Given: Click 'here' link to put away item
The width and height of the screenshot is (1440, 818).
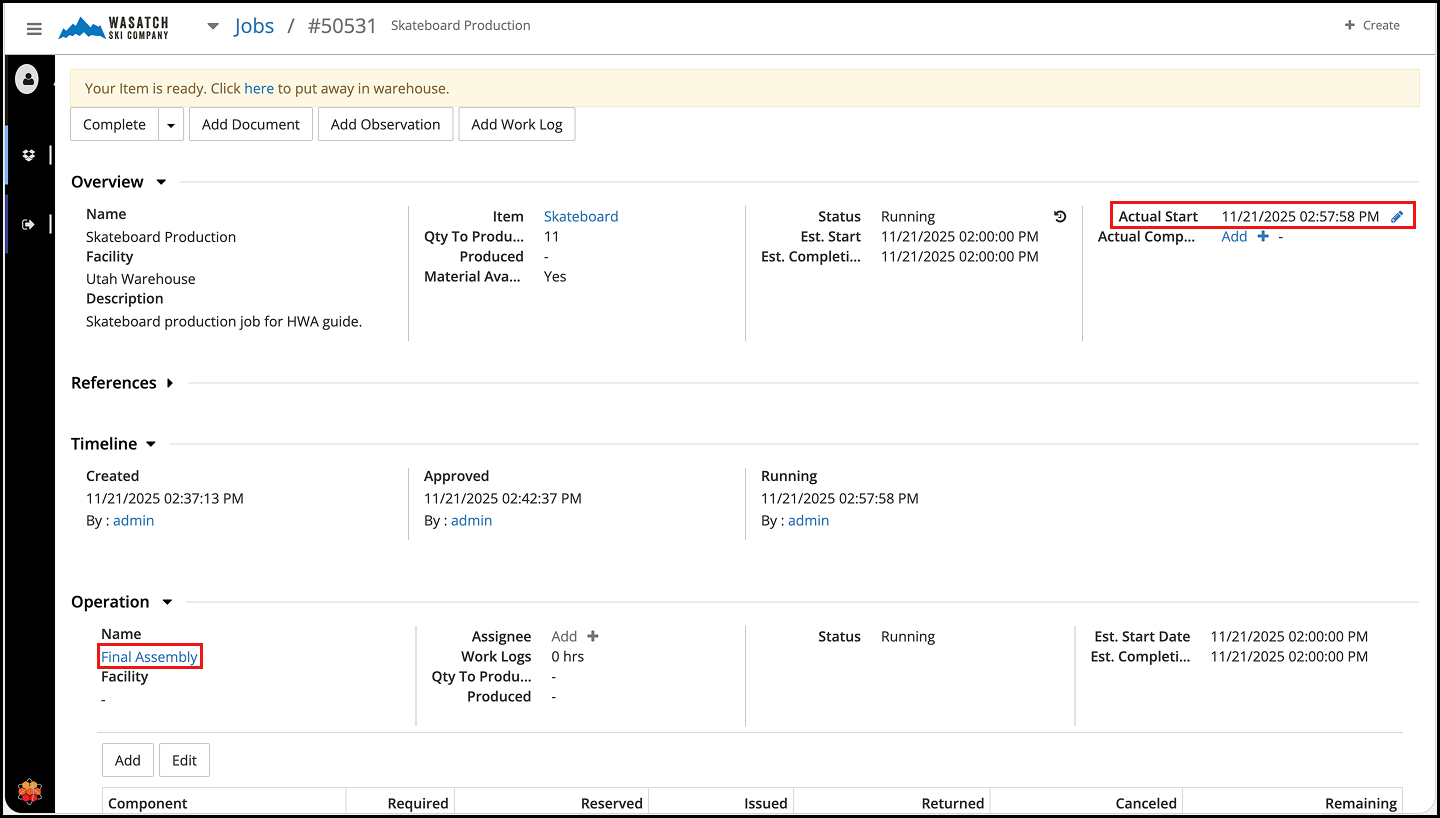Looking at the screenshot, I should tap(258, 88).
